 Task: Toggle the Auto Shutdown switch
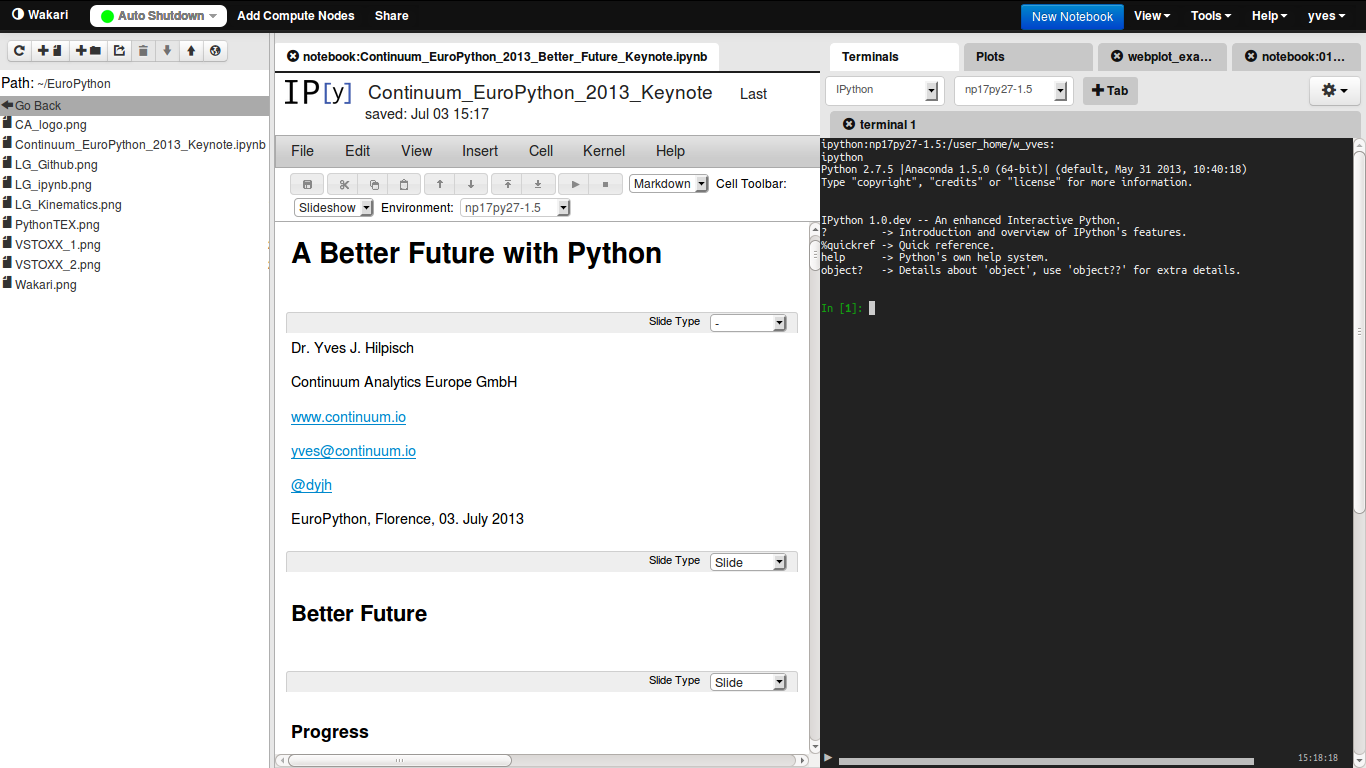click(x=158, y=16)
